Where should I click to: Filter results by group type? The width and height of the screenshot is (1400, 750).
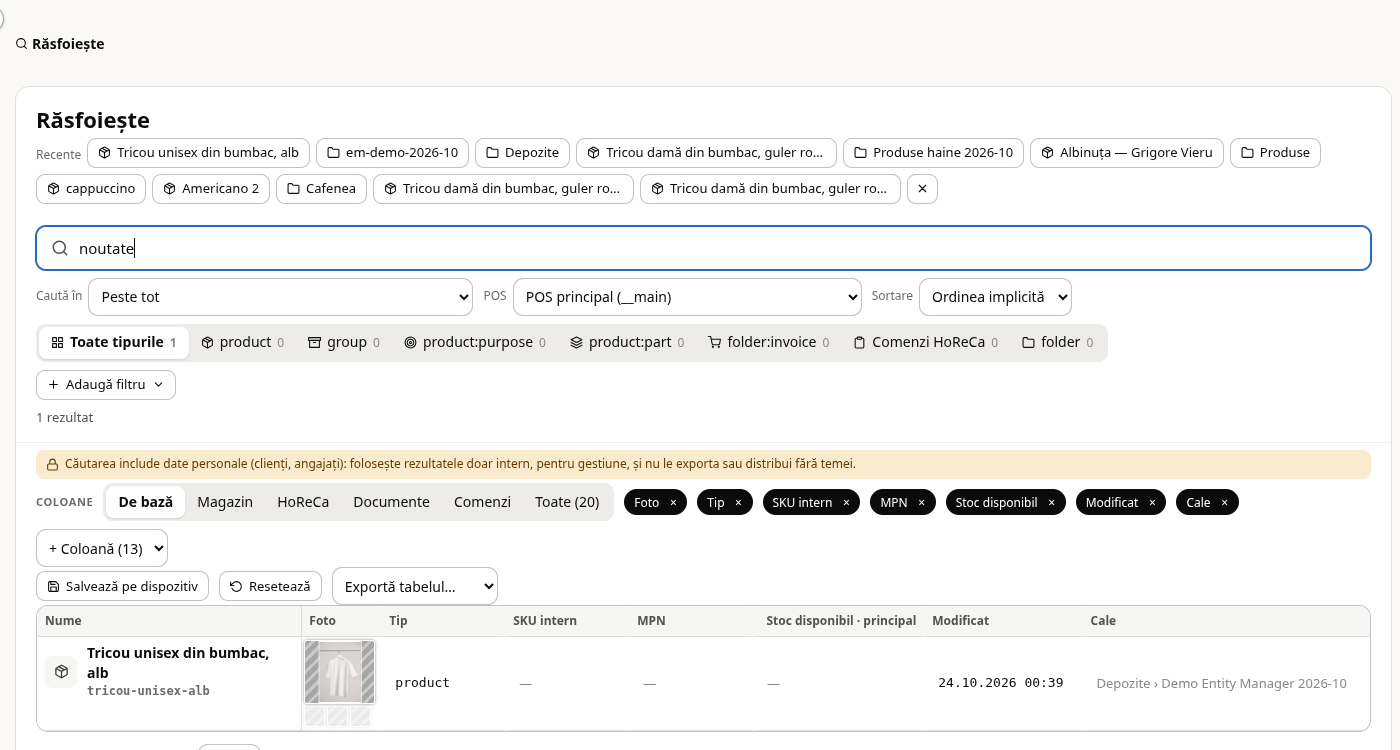click(343, 343)
